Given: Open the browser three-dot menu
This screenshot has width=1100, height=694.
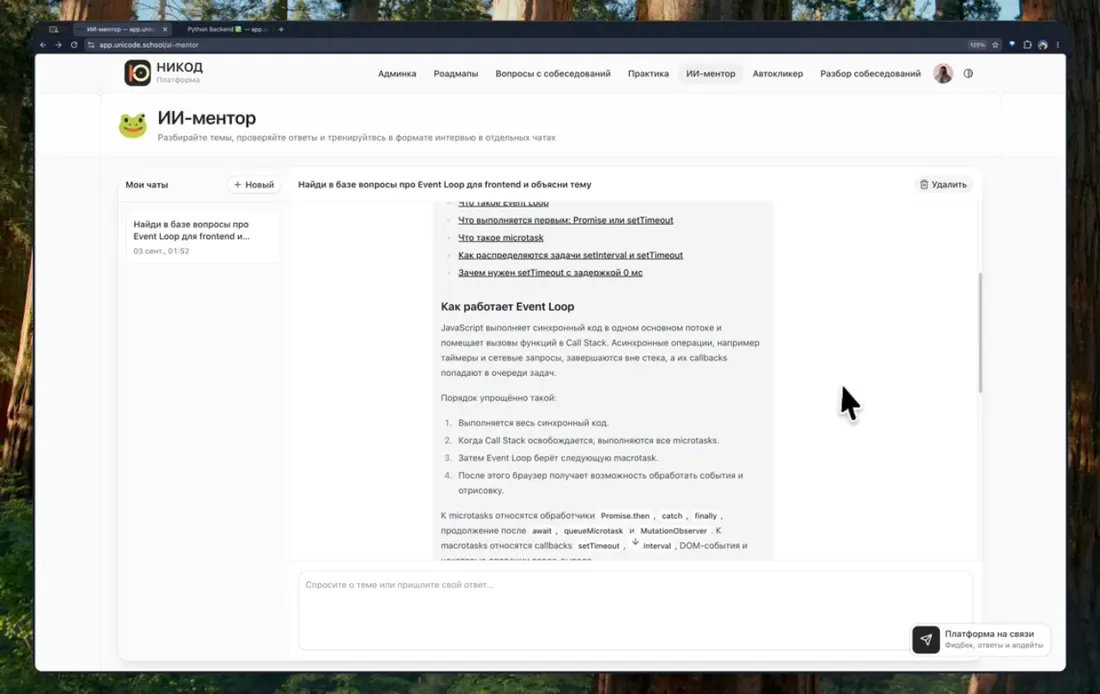Looking at the screenshot, I should 1058,45.
